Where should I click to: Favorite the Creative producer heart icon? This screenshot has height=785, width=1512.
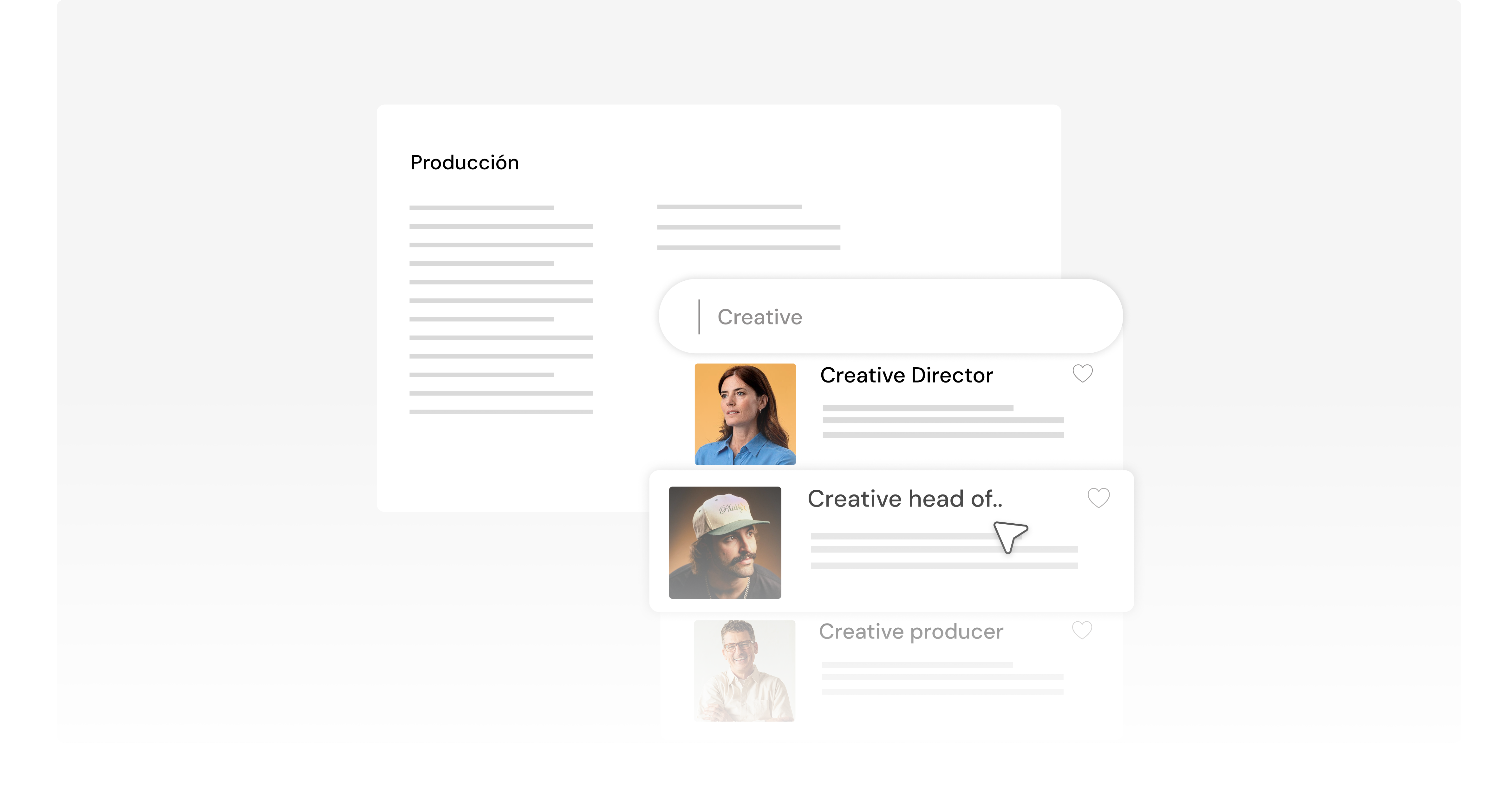click(x=1082, y=630)
